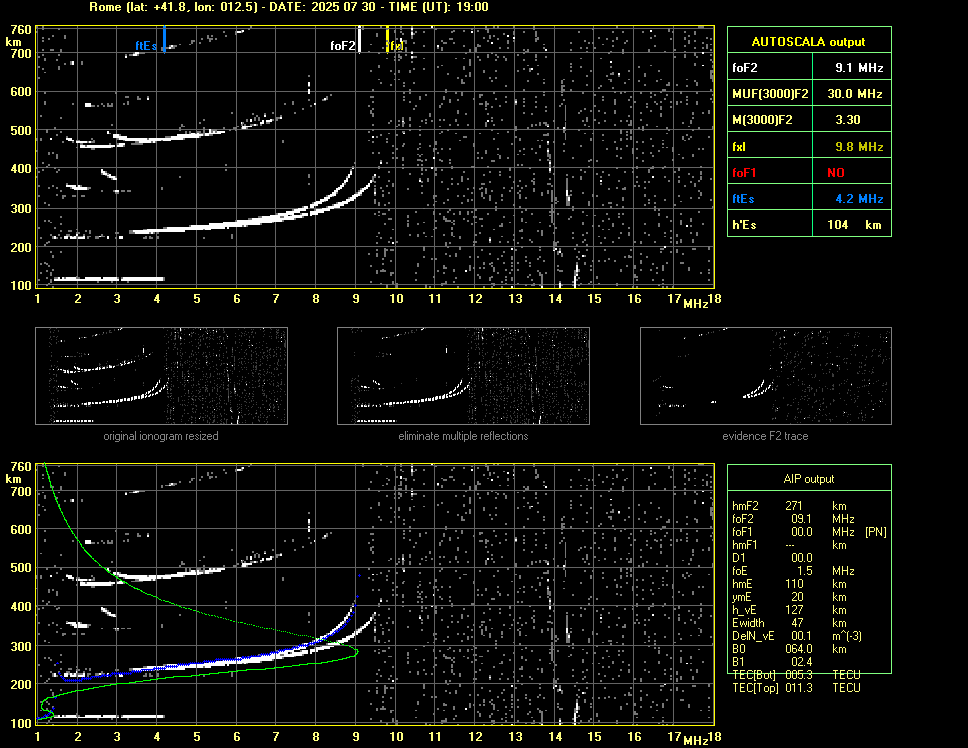968x748 pixels.
Task: Click the hmF2 271 km row
Action: click(x=789, y=505)
